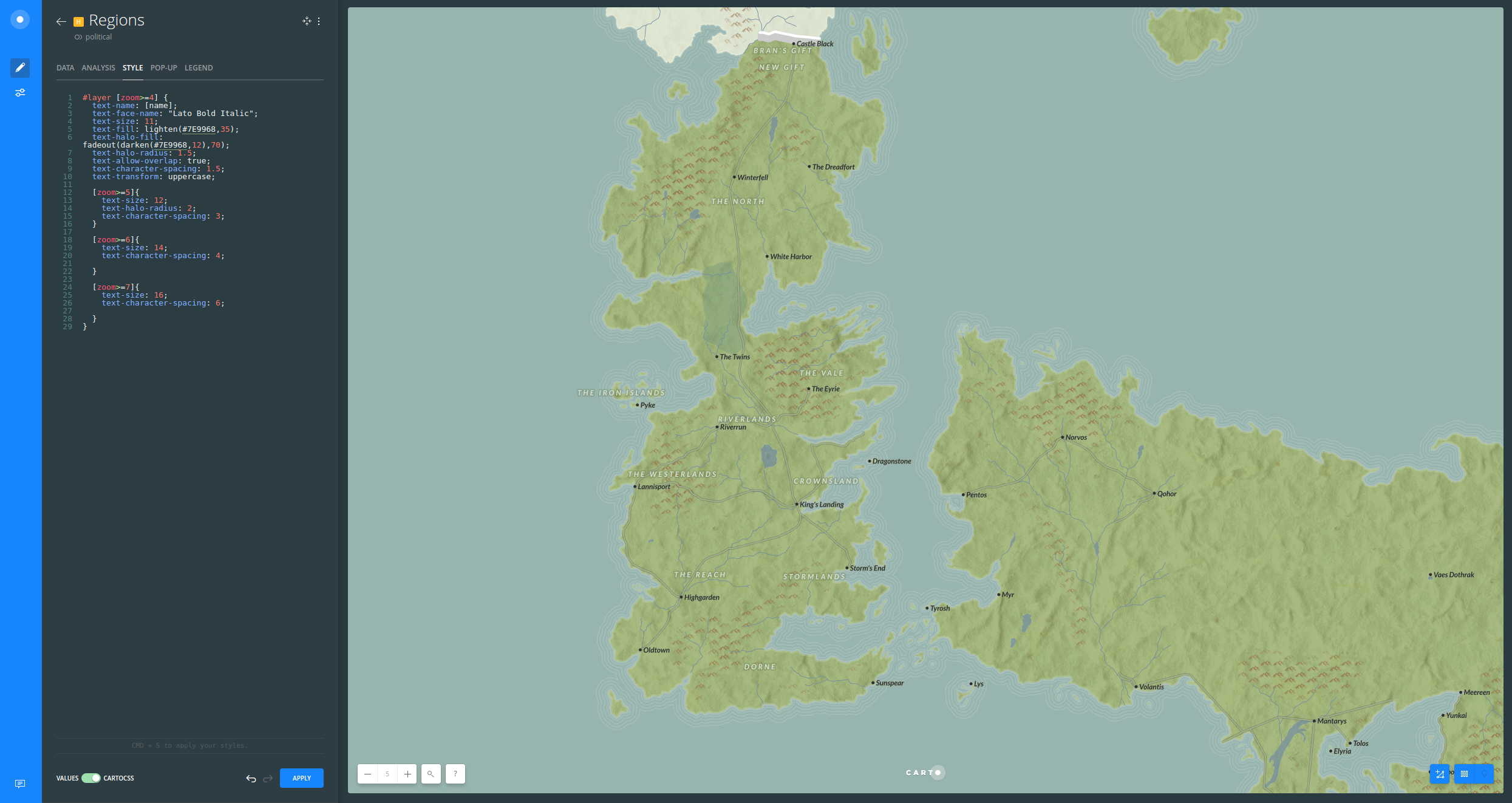
Task: Go back using the arrow beside Regions
Action: pos(61,21)
